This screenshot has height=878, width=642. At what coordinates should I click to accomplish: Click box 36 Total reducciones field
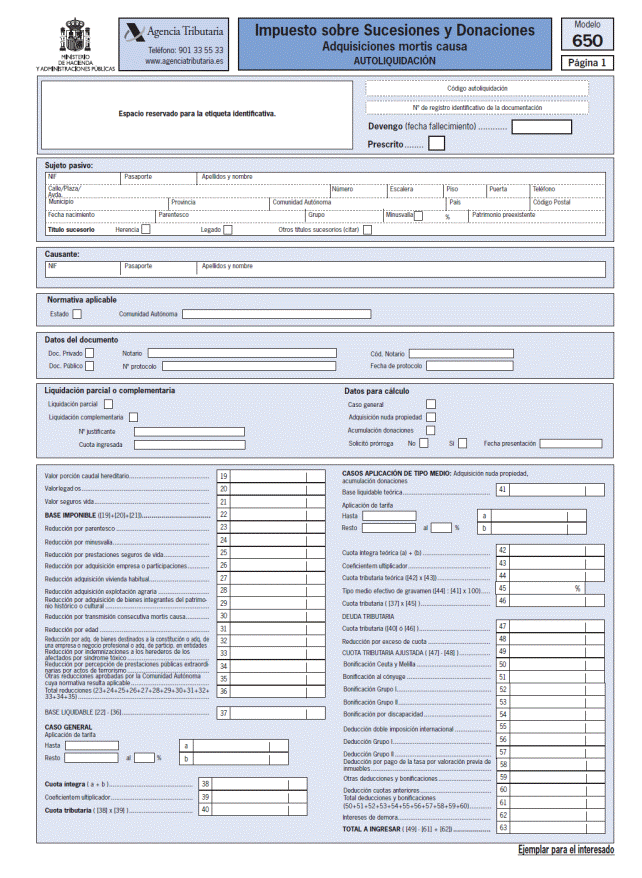271,692
